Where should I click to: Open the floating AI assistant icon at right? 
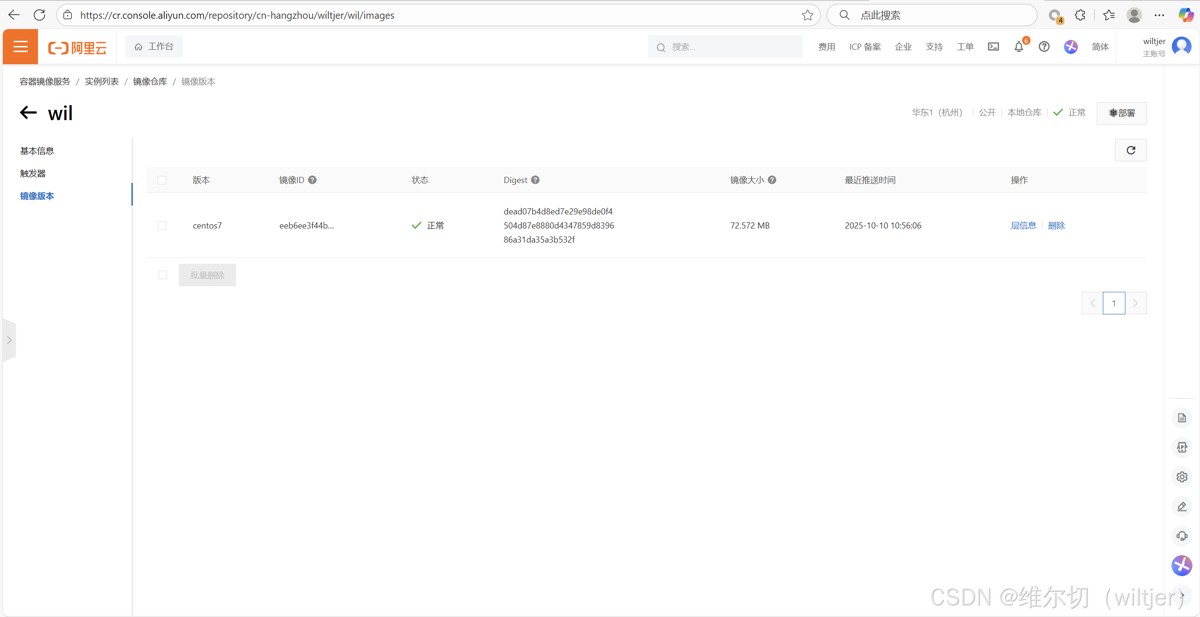click(x=1182, y=566)
